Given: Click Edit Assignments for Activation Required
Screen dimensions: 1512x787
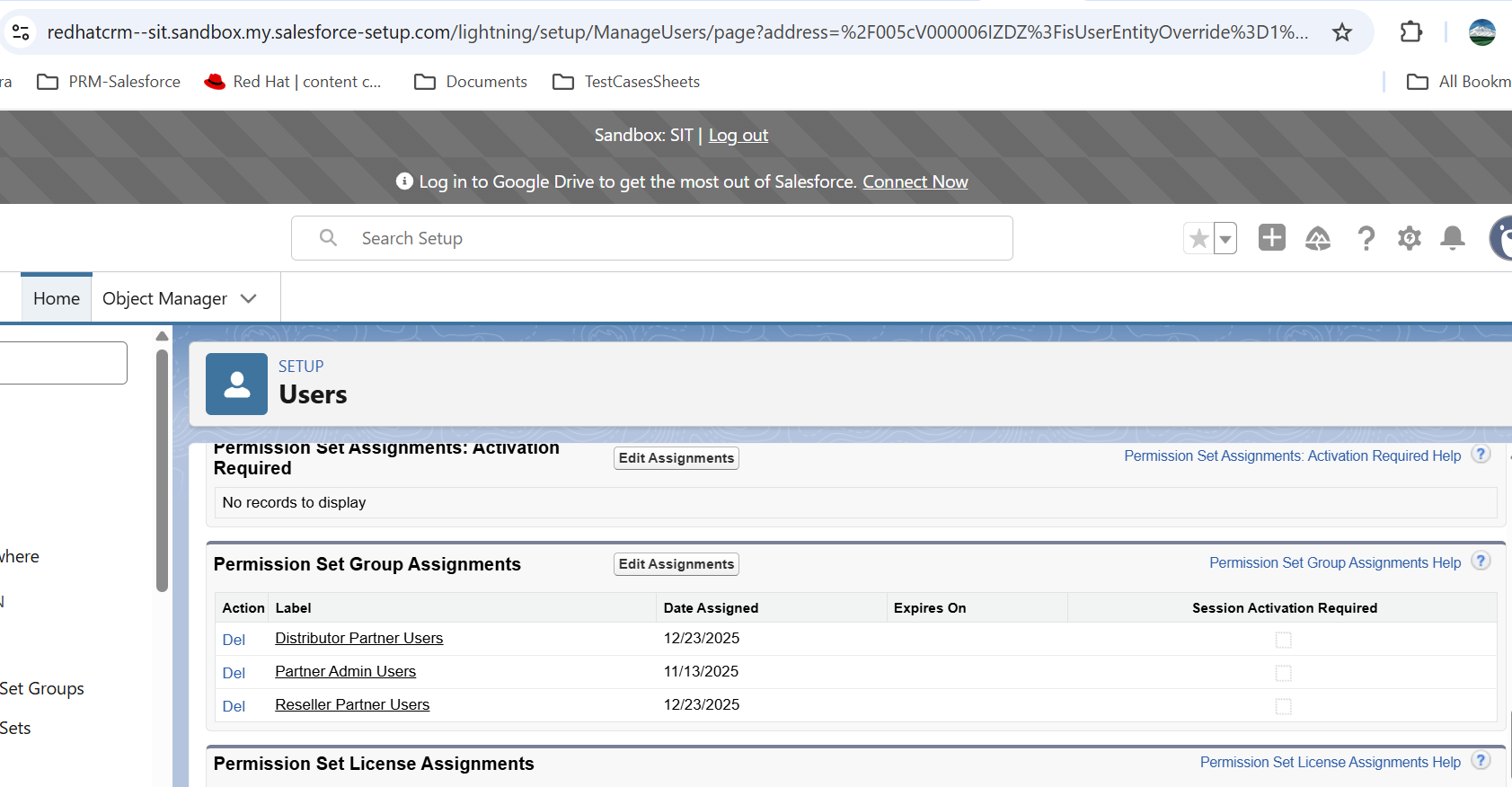Looking at the screenshot, I should 676,458.
